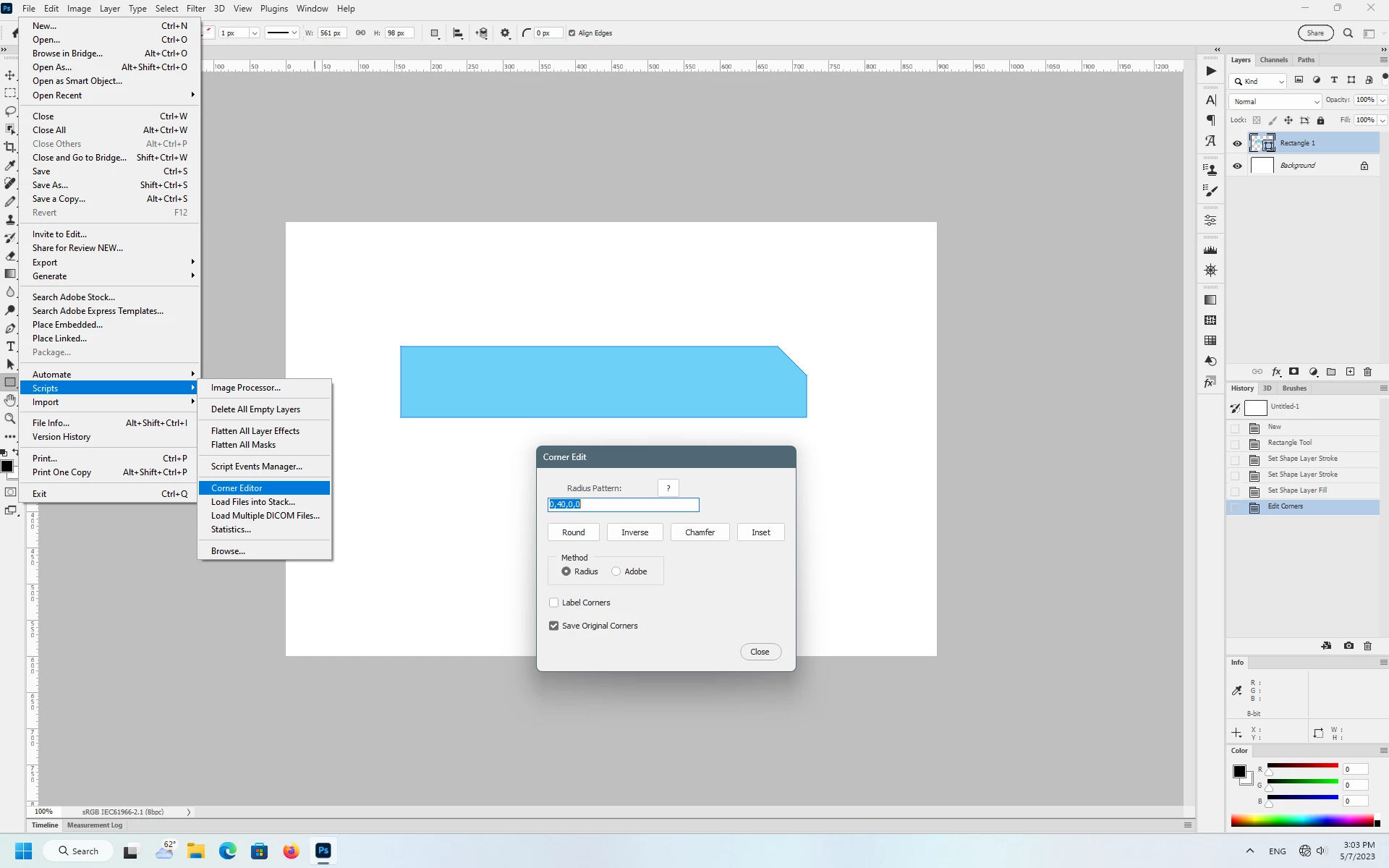
Task: Click the Hand tool
Action: click(x=10, y=400)
